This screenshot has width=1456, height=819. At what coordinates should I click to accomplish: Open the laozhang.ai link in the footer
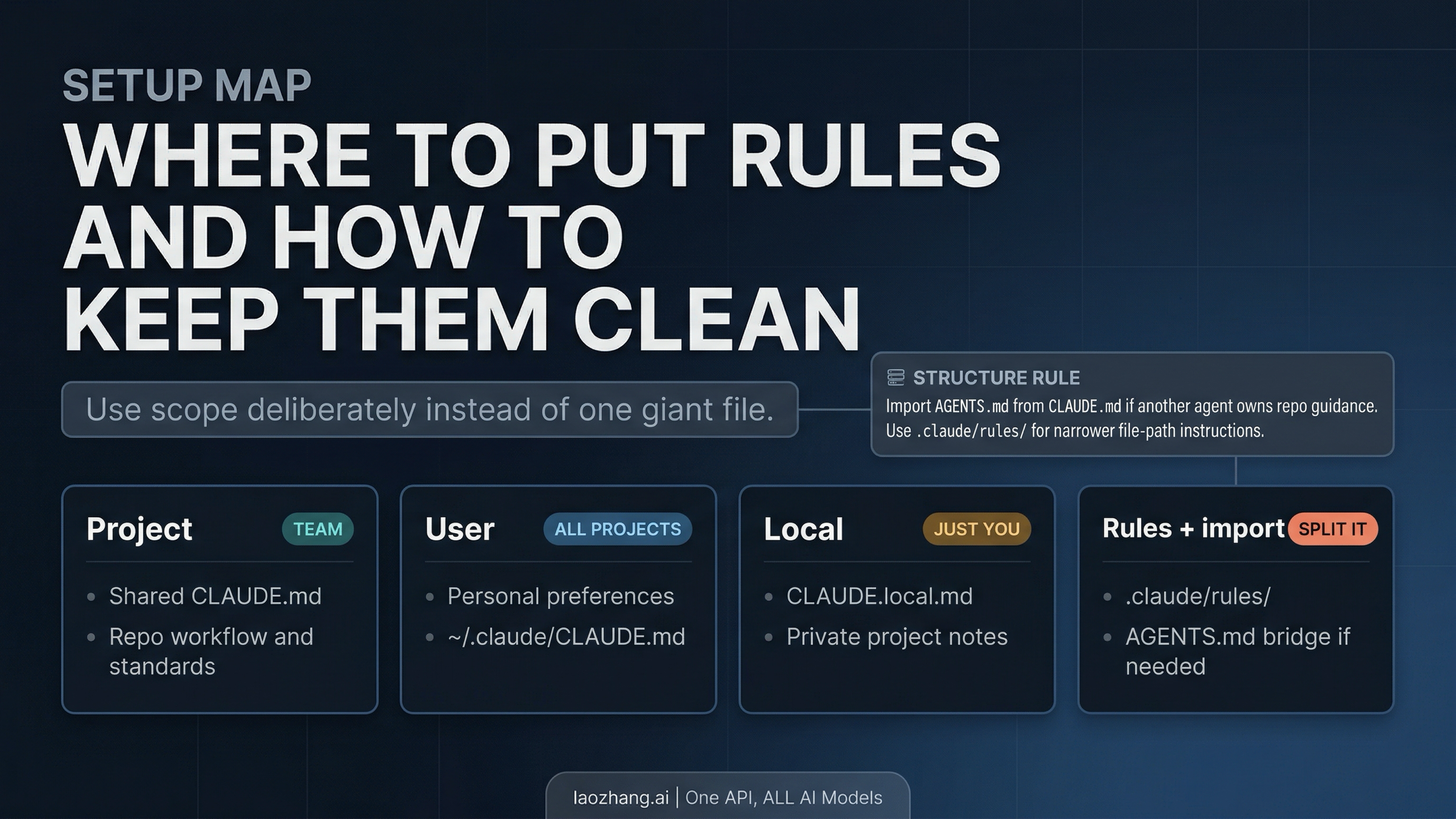pyautogui.click(x=624, y=797)
